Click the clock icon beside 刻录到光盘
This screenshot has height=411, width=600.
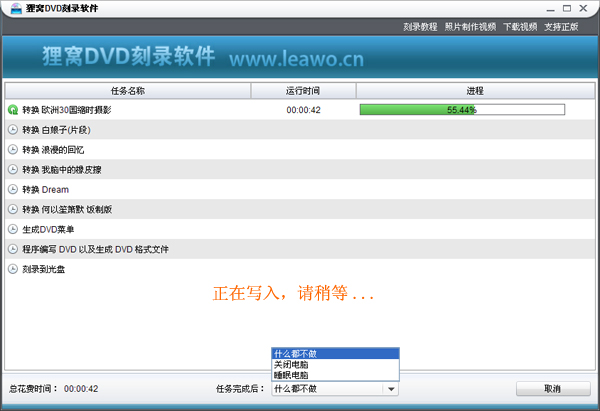click(x=13, y=269)
